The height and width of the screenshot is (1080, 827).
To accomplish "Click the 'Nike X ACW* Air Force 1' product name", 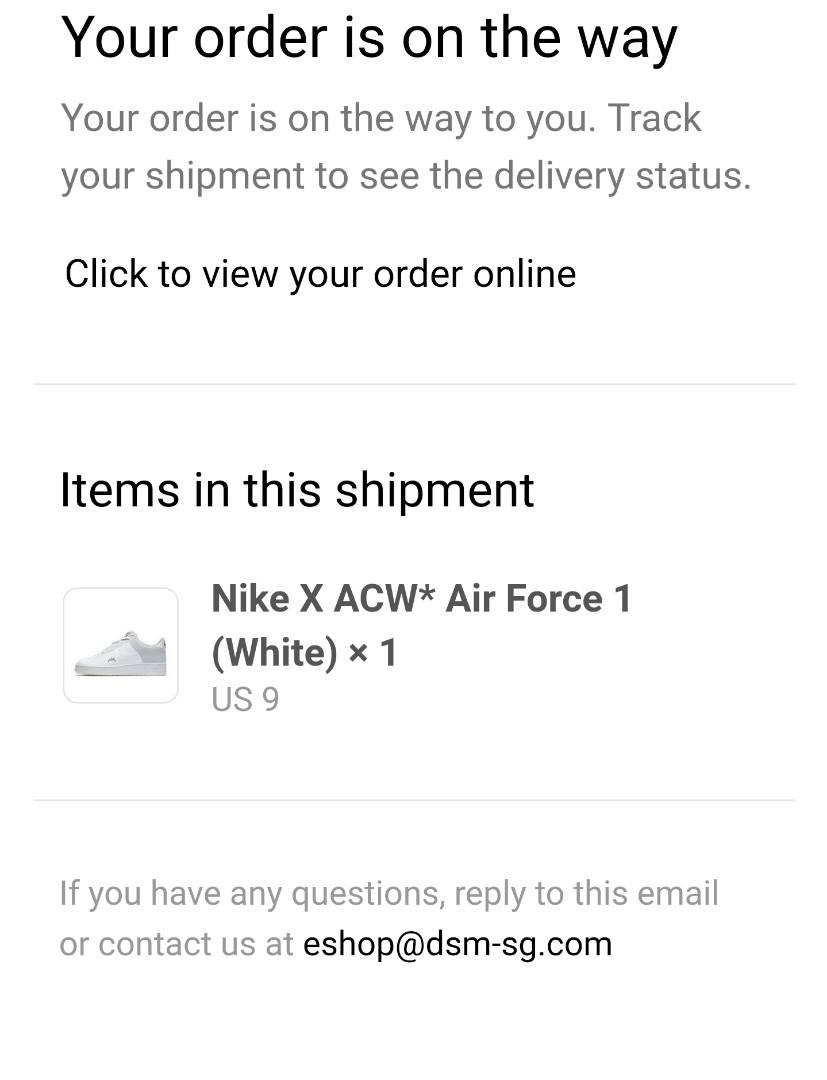I will [421, 599].
